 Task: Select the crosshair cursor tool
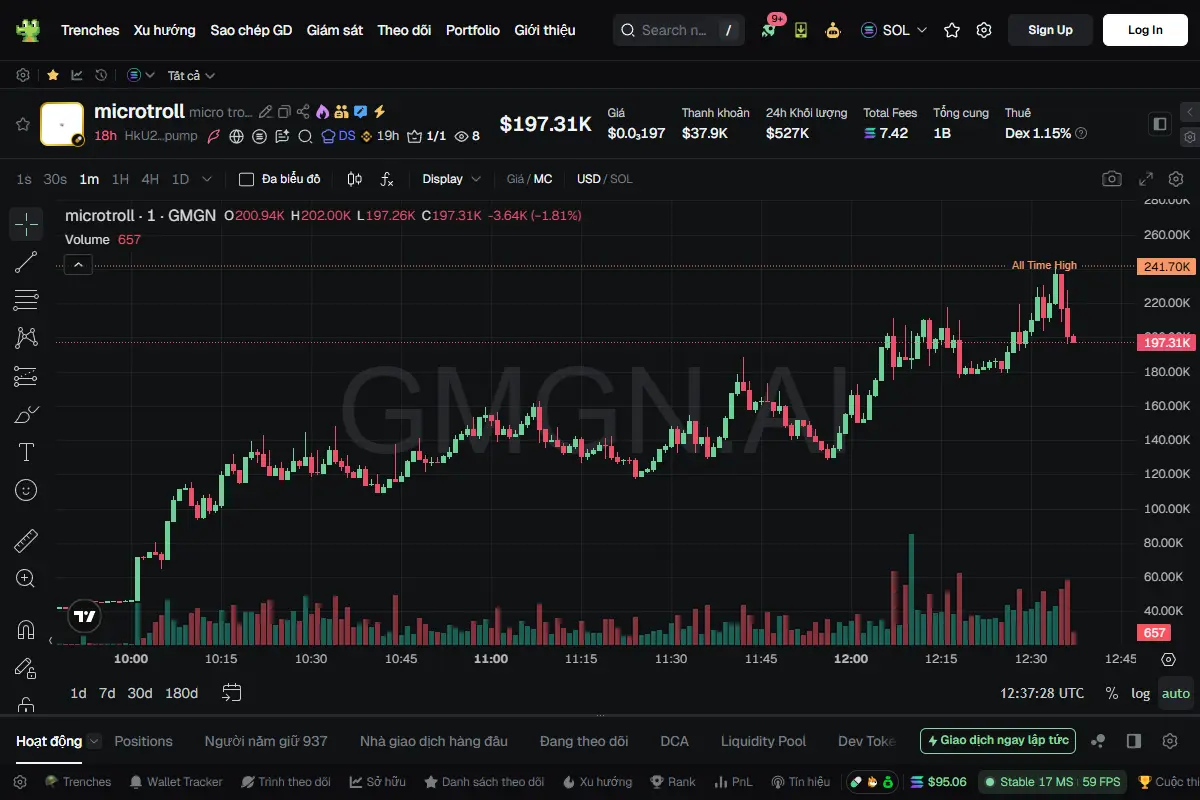point(26,224)
